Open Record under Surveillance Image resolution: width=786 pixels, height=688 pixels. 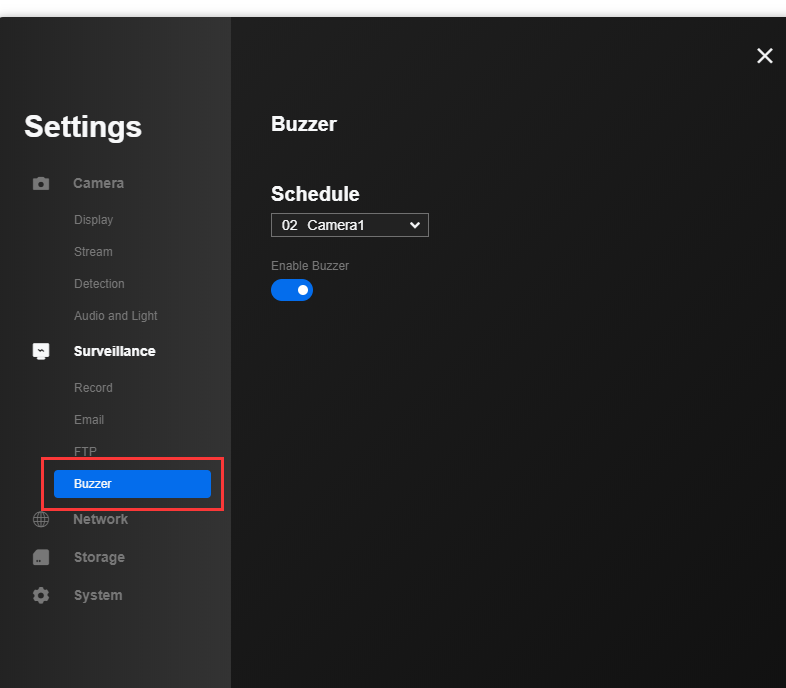tap(93, 388)
